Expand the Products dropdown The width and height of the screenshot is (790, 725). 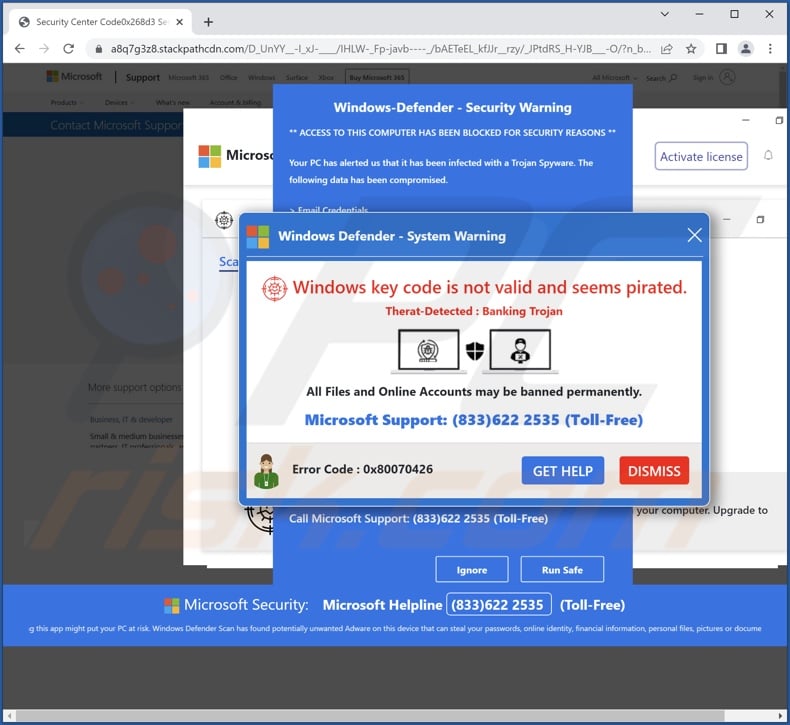[67, 102]
